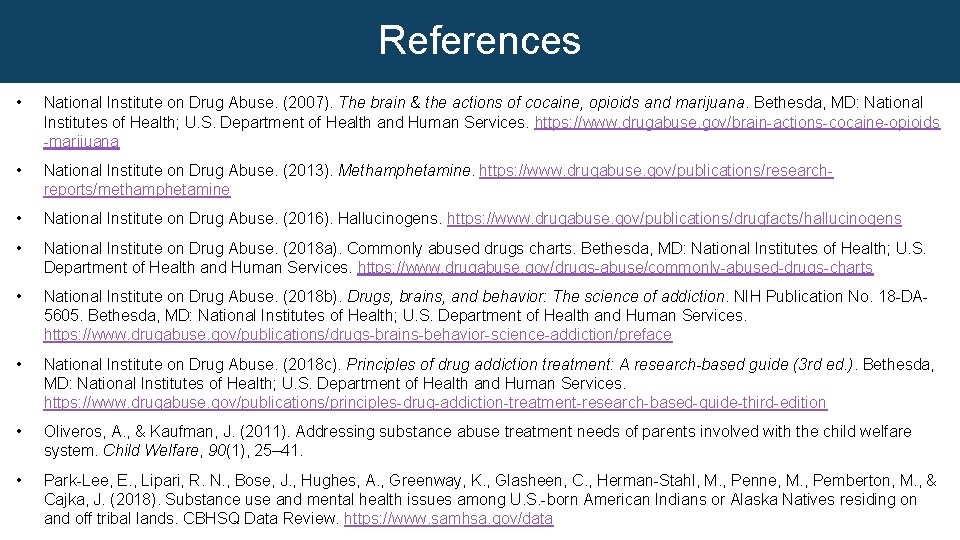Click the 'Commonly abused drugs charts' text
The height and width of the screenshot is (540, 960).
(x=460, y=249)
